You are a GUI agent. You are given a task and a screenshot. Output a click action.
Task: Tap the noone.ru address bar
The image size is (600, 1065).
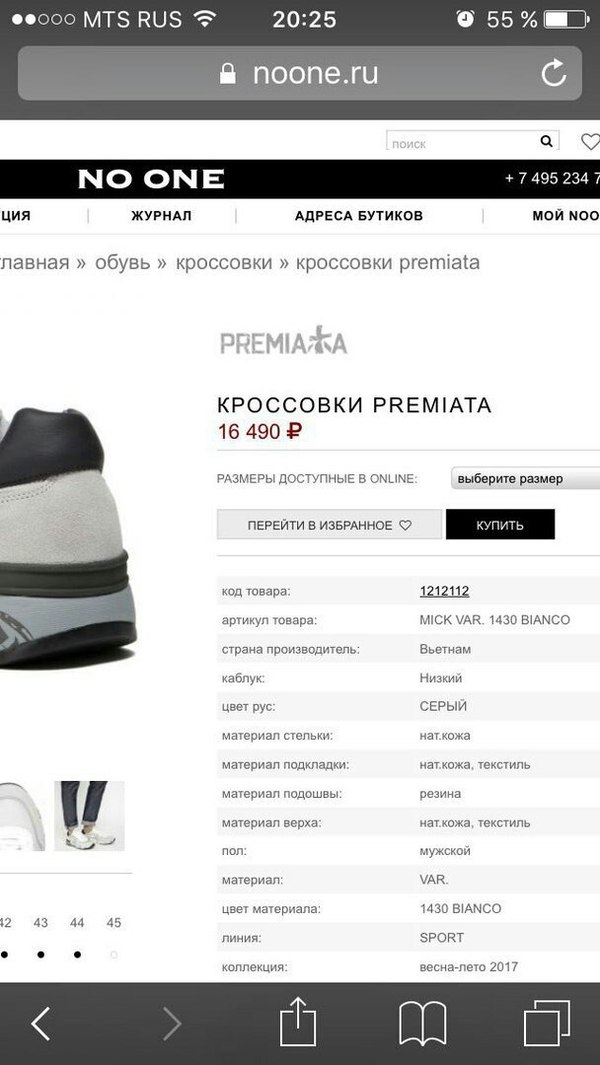[300, 73]
